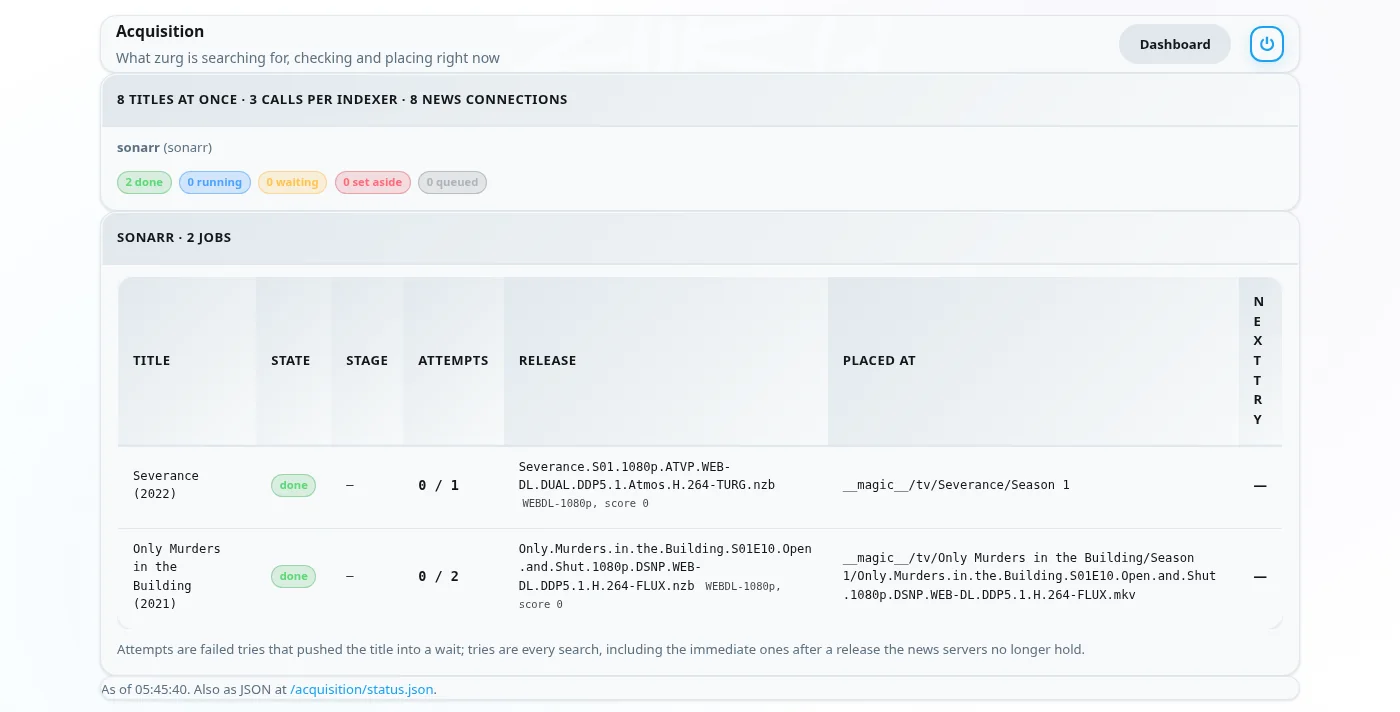The image size is (1400, 712).
Task: Click the '0 / 2' attempts value
Action: click(x=438, y=576)
